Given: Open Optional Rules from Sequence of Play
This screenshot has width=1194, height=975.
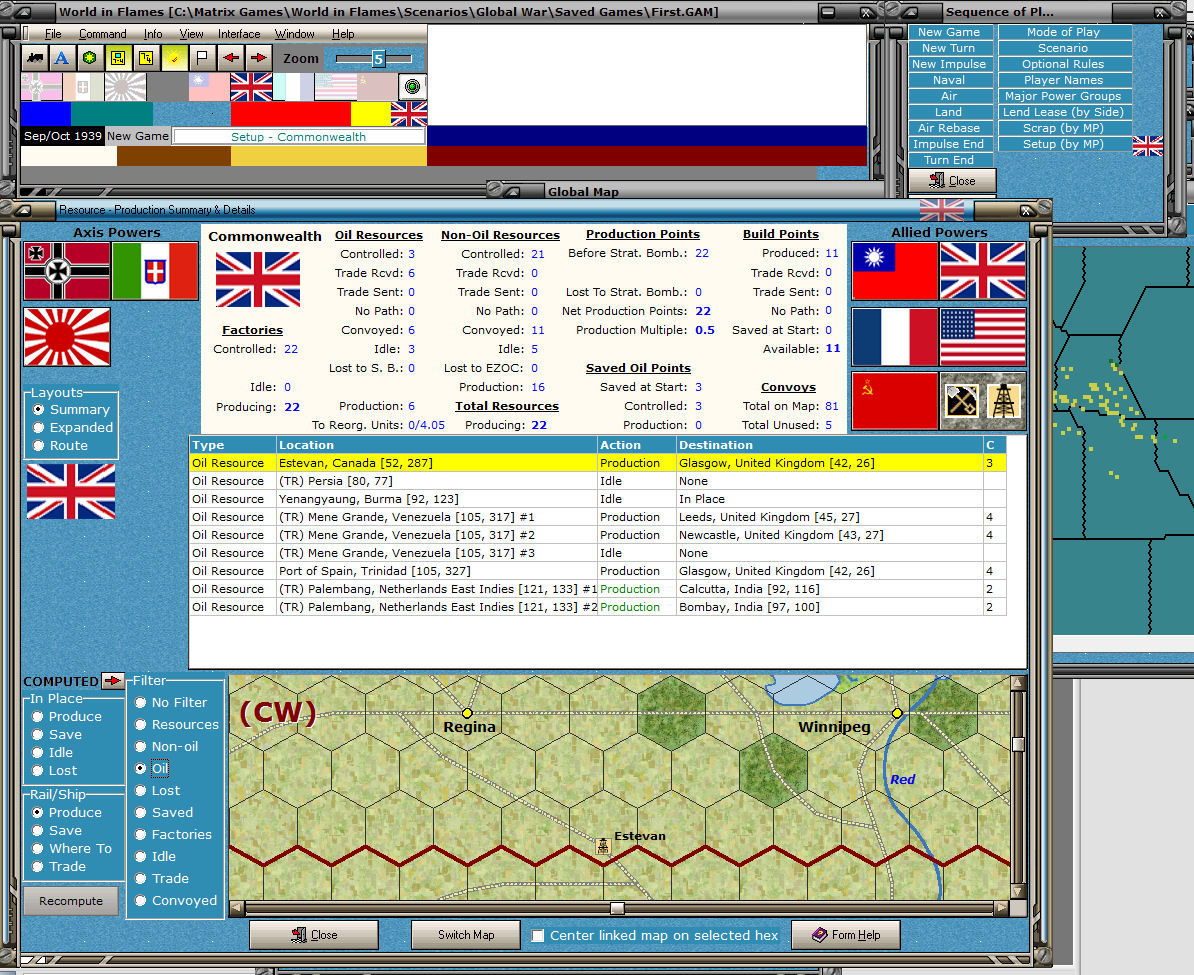Looking at the screenshot, I should pos(1064,63).
